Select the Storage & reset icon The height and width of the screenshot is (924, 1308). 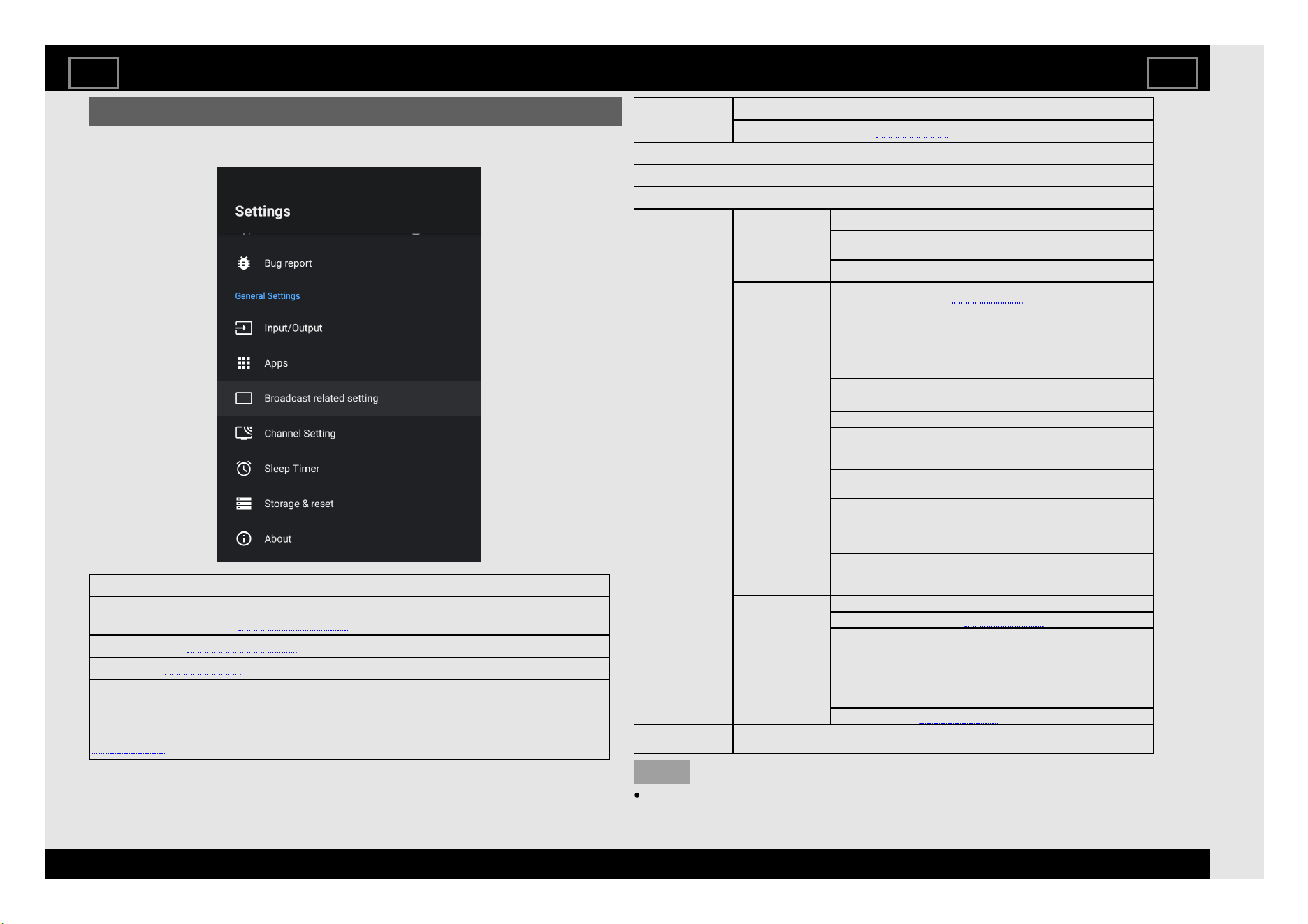pos(244,504)
